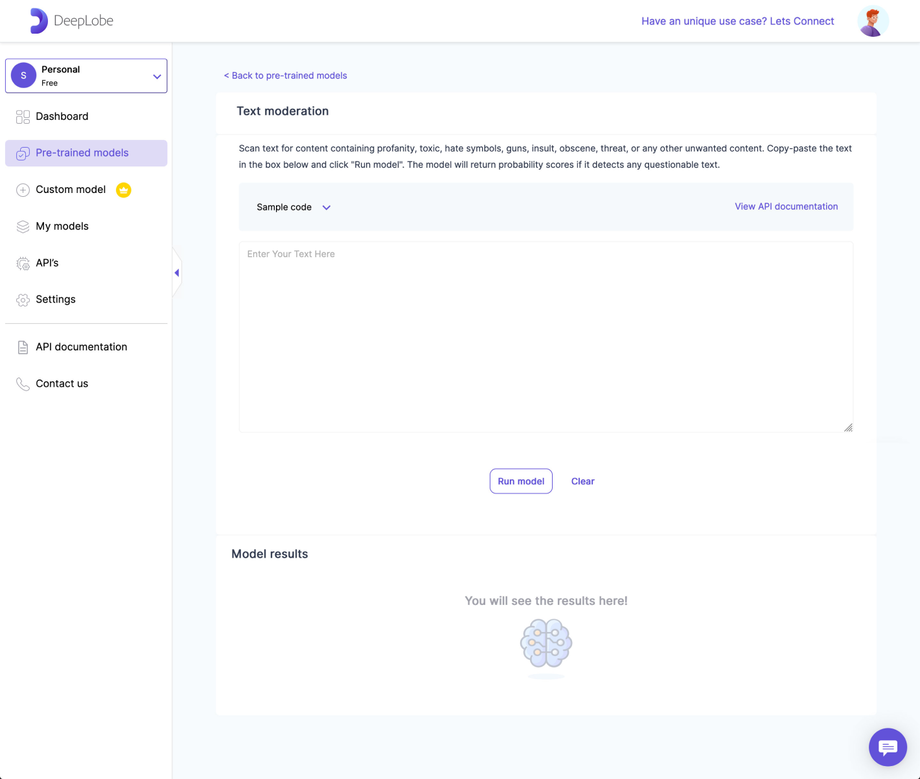Click inside the Enter Your Text Here field
Image resolution: width=920 pixels, height=779 pixels.
pyautogui.click(x=545, y=335)
